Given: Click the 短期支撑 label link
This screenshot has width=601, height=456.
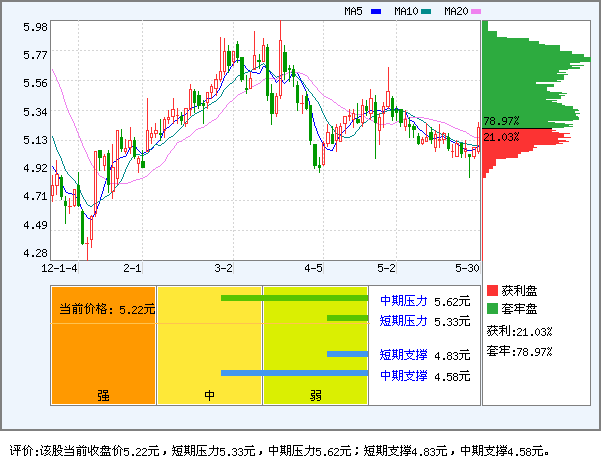Looking at the screenshot, I should (x=404, y=354).
